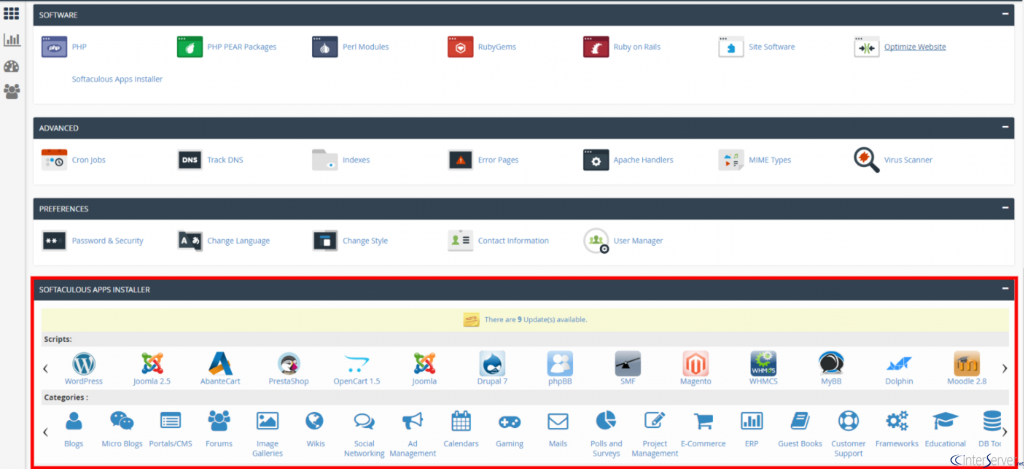Open the Forums category icon
Viewport: 1024px width, 469px height.
point(218,421)
